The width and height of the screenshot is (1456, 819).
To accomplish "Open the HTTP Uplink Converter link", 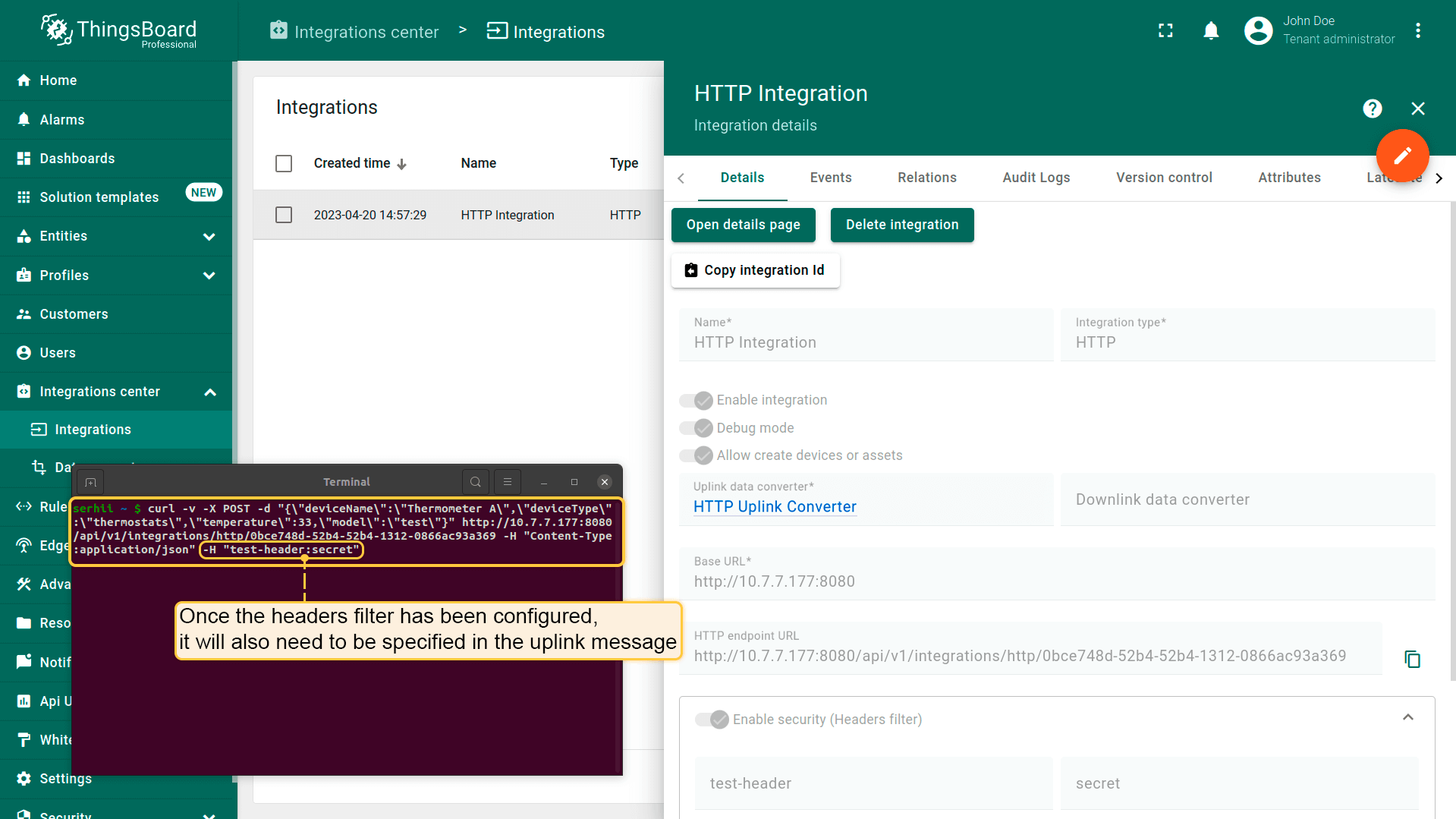I will [x=774, y=507].
